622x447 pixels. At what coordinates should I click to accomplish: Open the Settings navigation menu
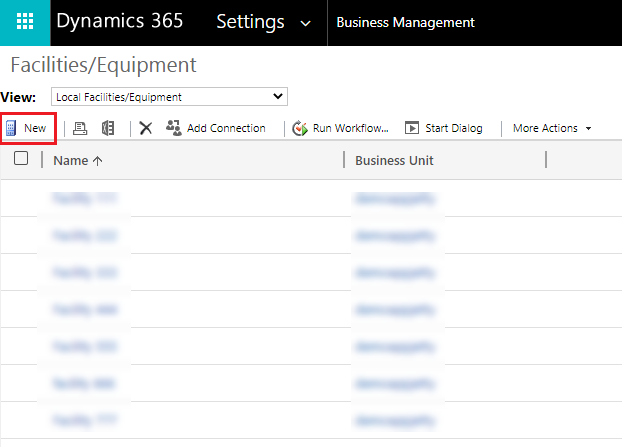coord(250,22)
